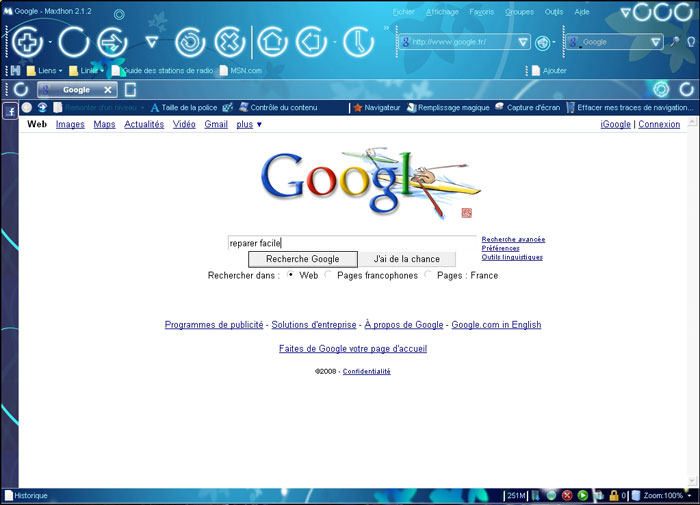Open the Maps link
This screenshot has width=700, height=505.
click(x=104, y=125)
